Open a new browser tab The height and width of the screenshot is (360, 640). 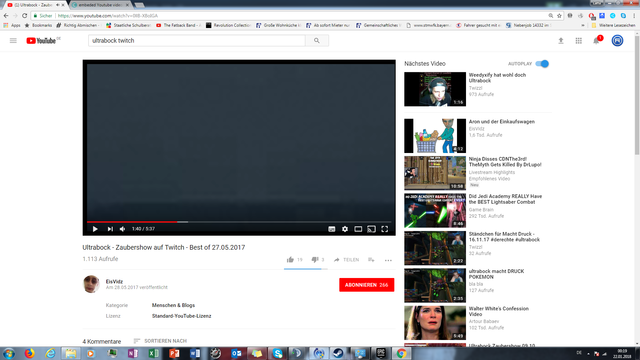[139, 5]
